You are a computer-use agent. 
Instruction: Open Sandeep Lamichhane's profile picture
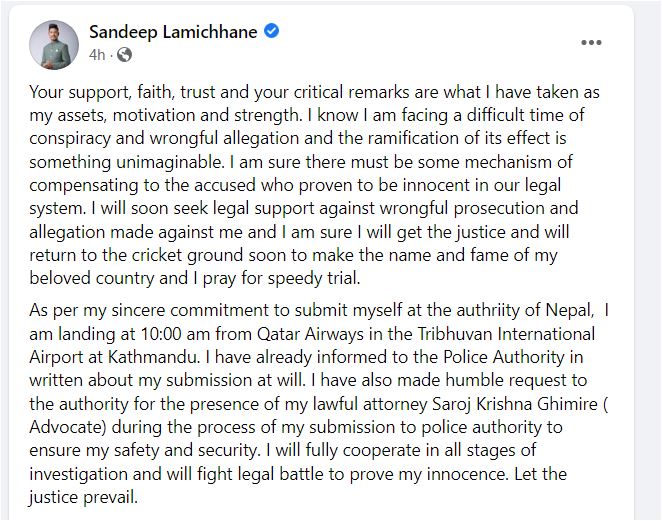[54, 44]
